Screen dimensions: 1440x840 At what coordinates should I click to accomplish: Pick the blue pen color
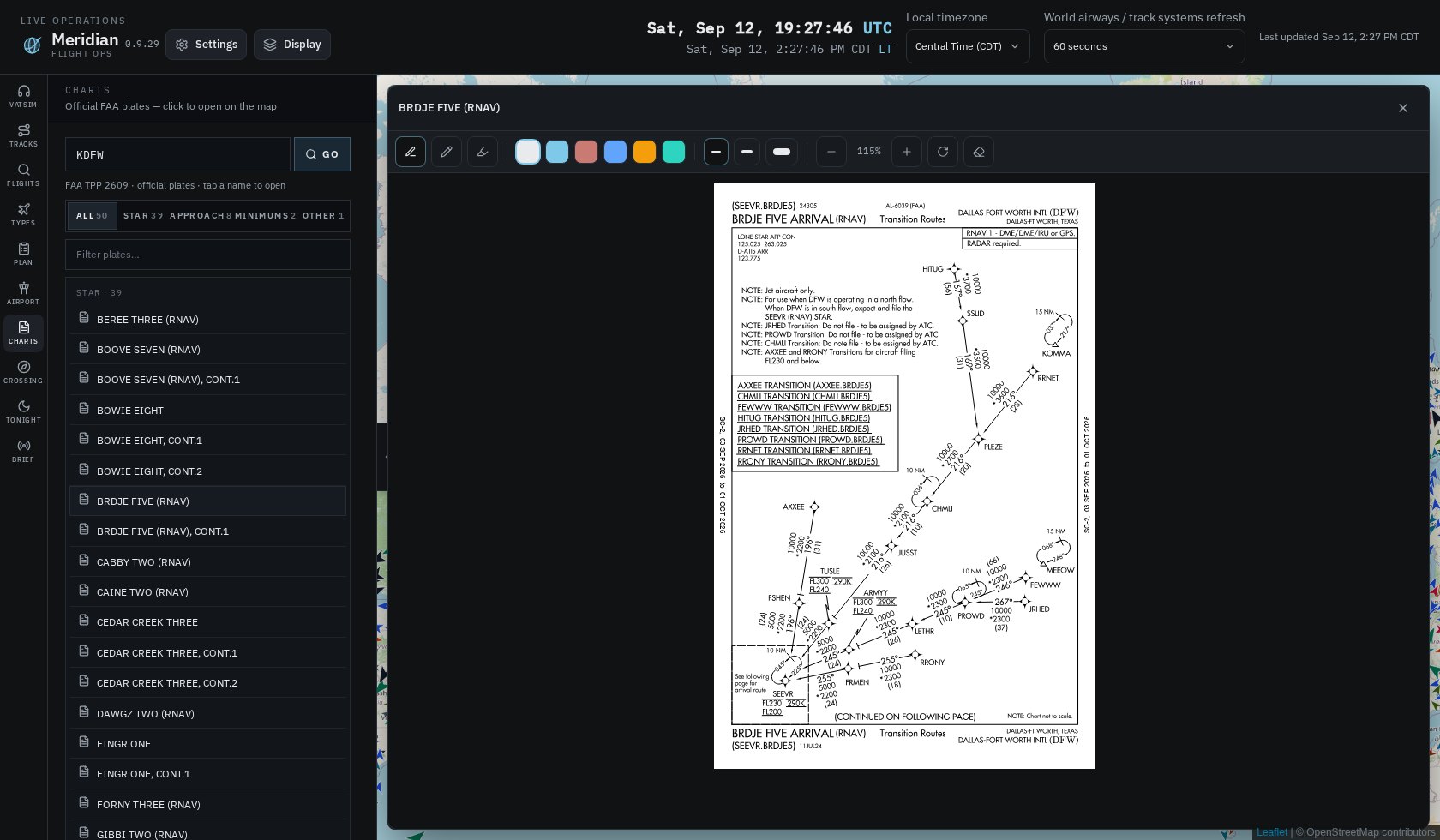(x=615, y=152)
